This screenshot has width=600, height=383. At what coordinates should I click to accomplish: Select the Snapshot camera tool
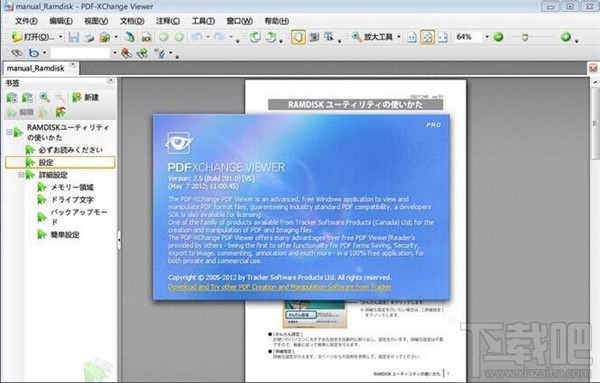pos(314,37)
